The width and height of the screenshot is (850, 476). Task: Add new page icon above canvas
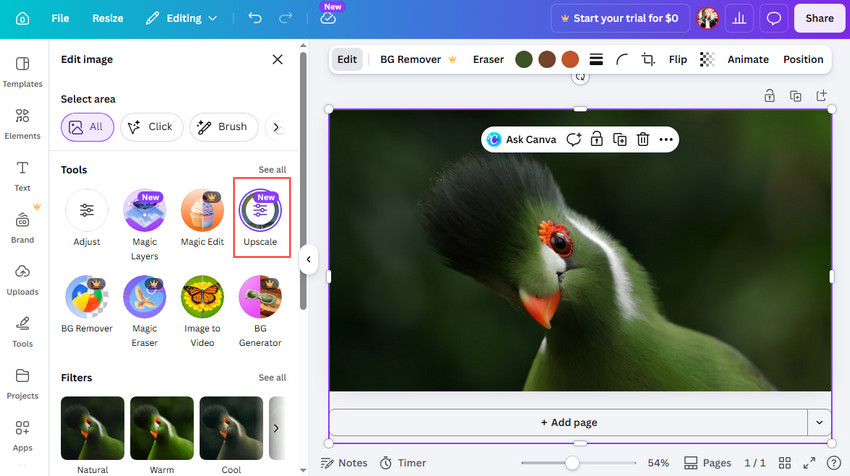coord(821,96)
